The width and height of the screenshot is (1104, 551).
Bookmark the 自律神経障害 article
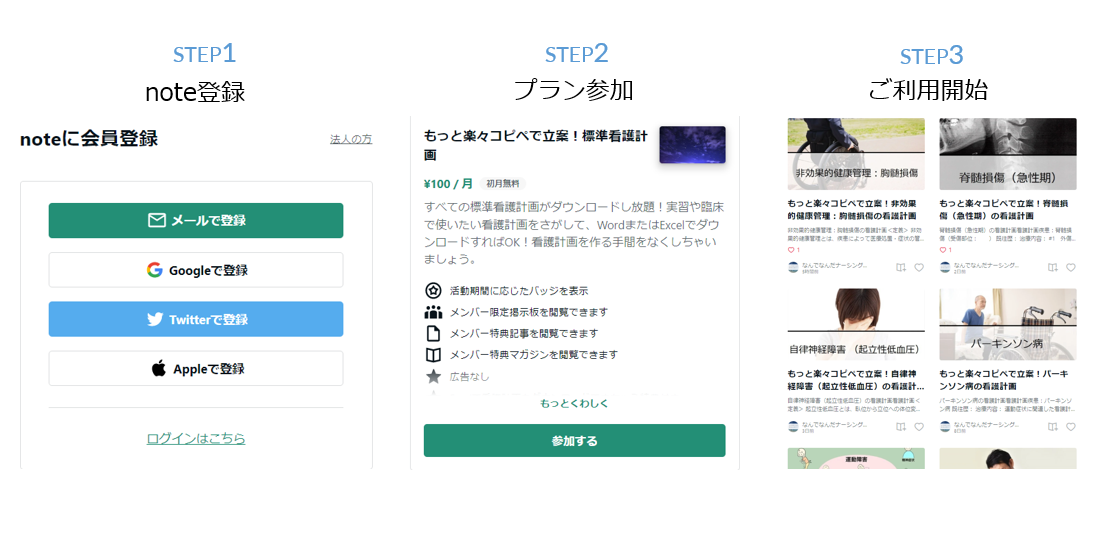click(x=901, y=426)
